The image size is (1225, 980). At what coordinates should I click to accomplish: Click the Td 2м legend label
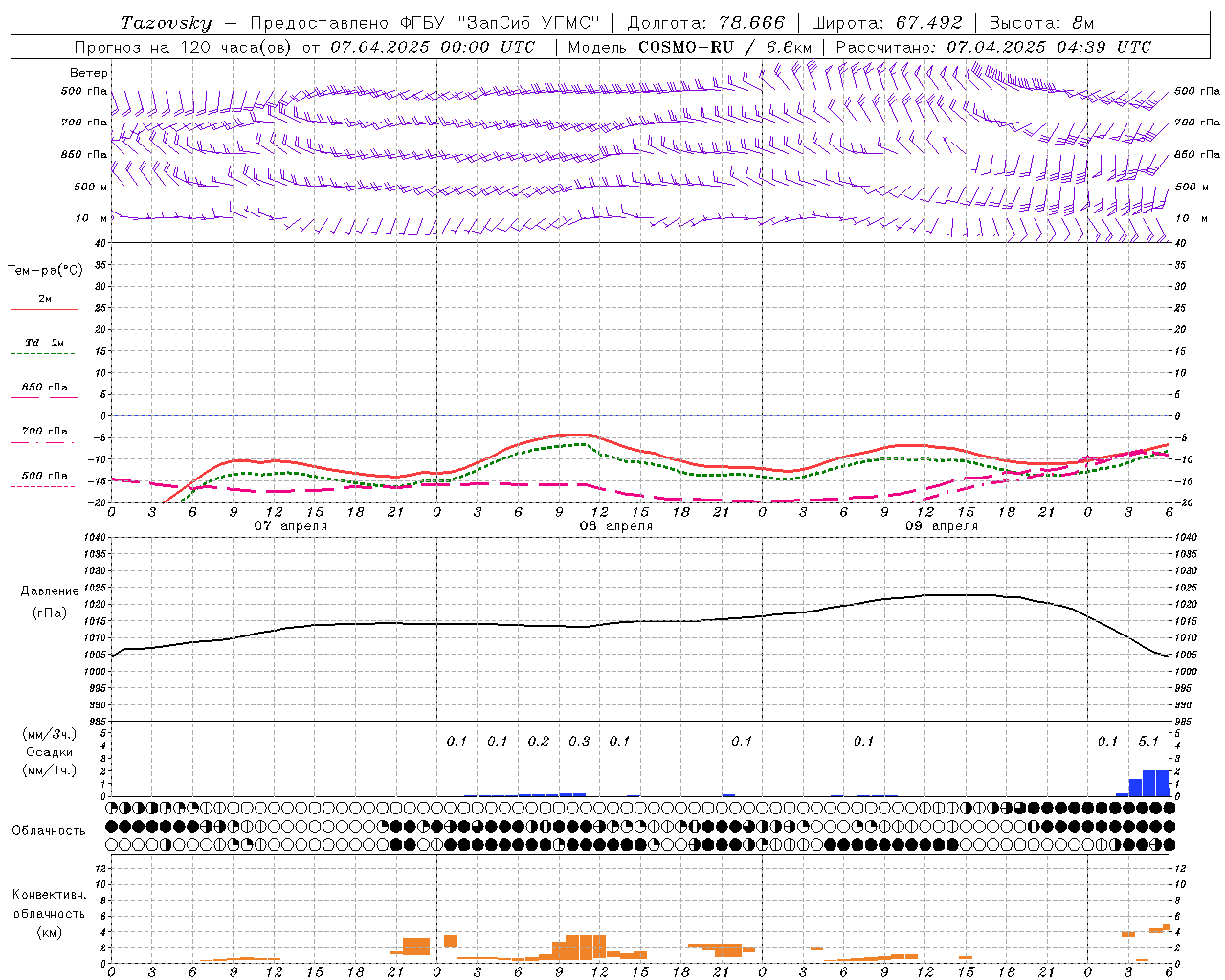[x=44, y=343]
